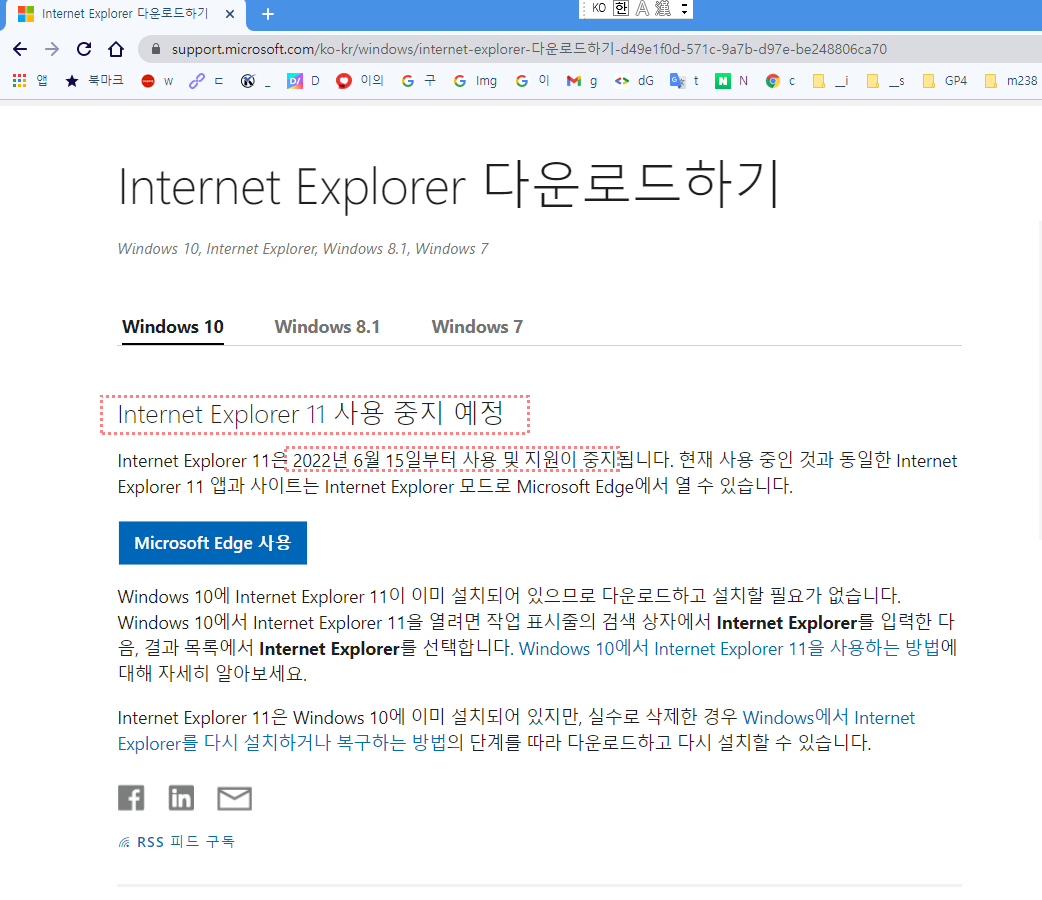Open the browser home page icon
Image resolution: width=1042 pixels, height=900 pixels.
116,49
